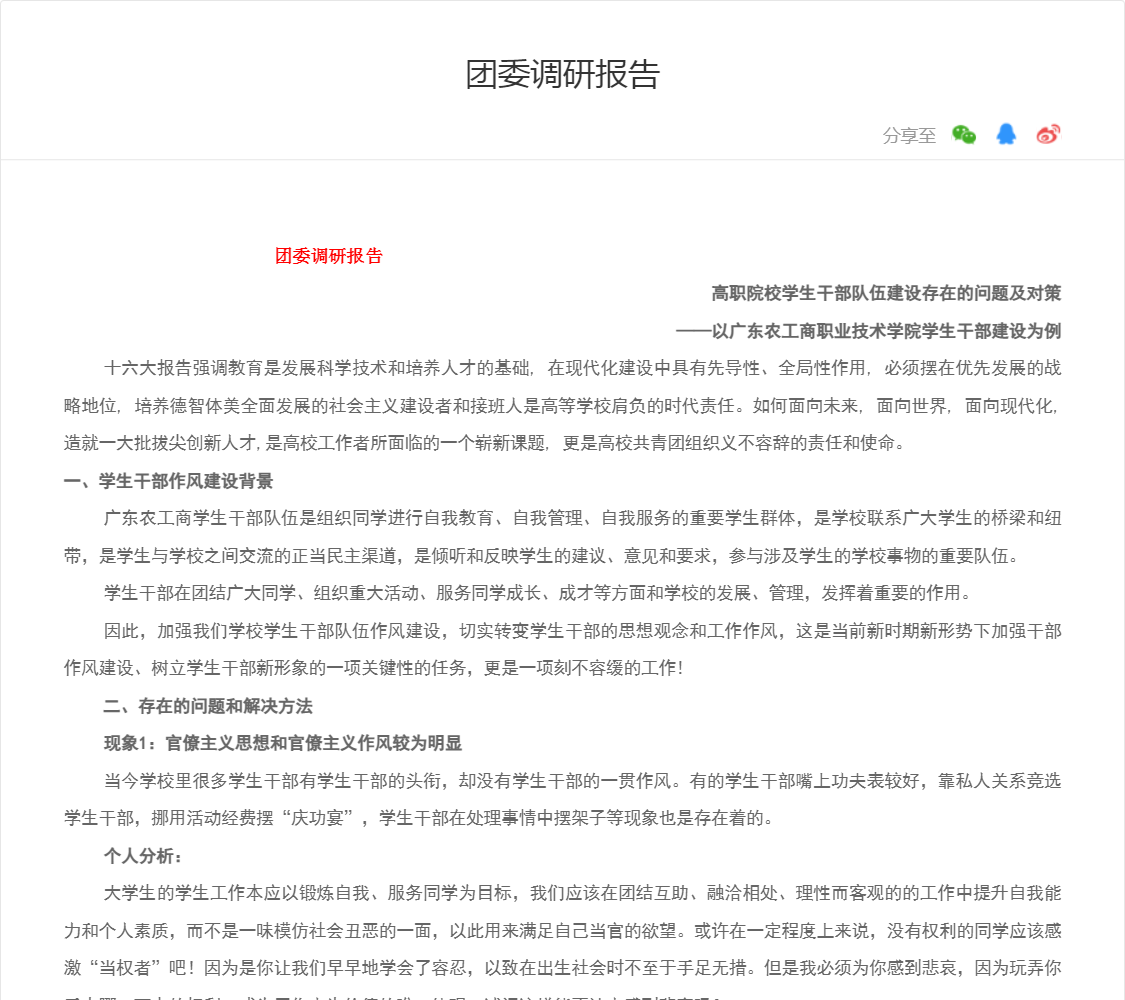Click heading 一、学生干部作风建设背景

(x=169, y=481)
